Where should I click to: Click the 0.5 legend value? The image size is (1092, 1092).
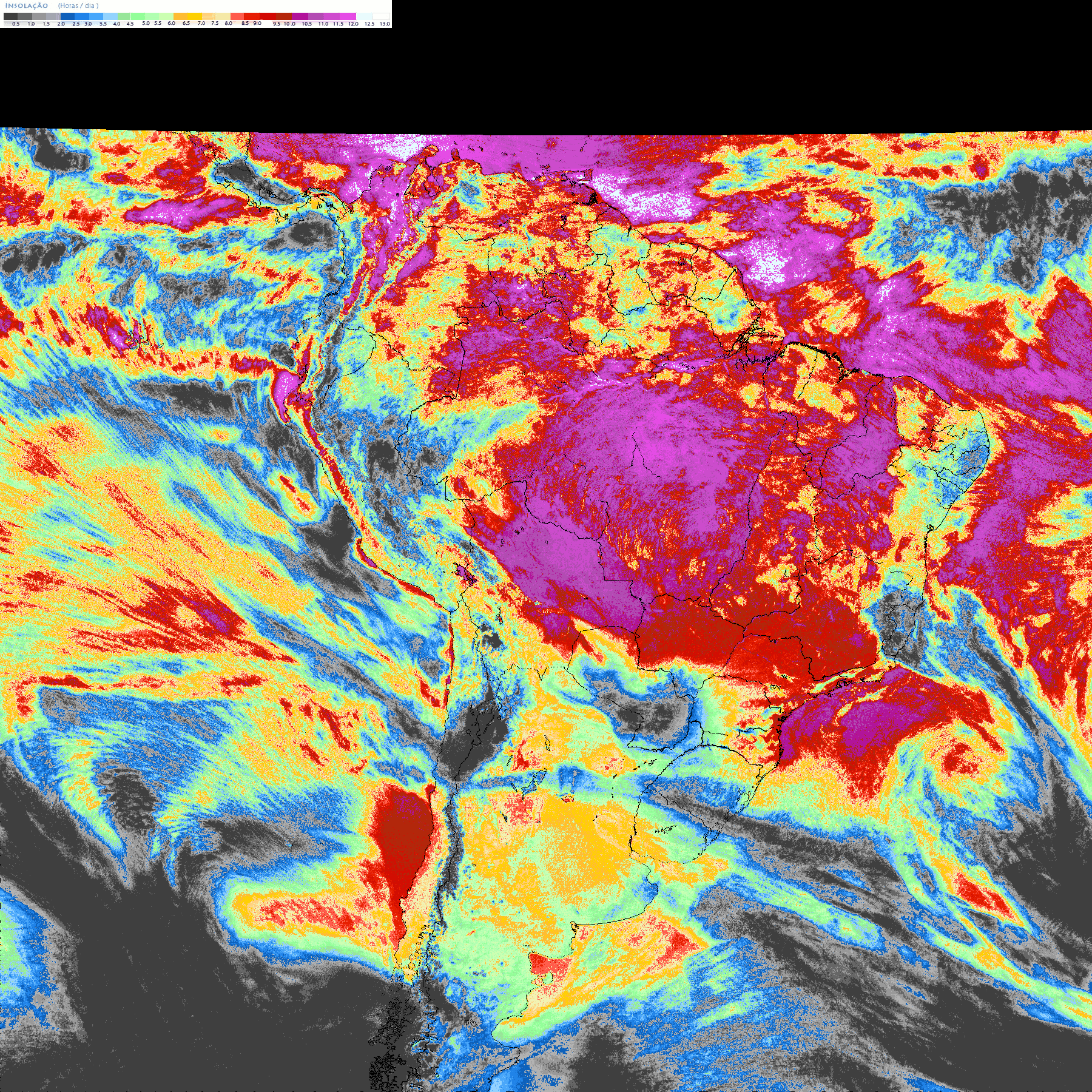click(x=16, y=24)
